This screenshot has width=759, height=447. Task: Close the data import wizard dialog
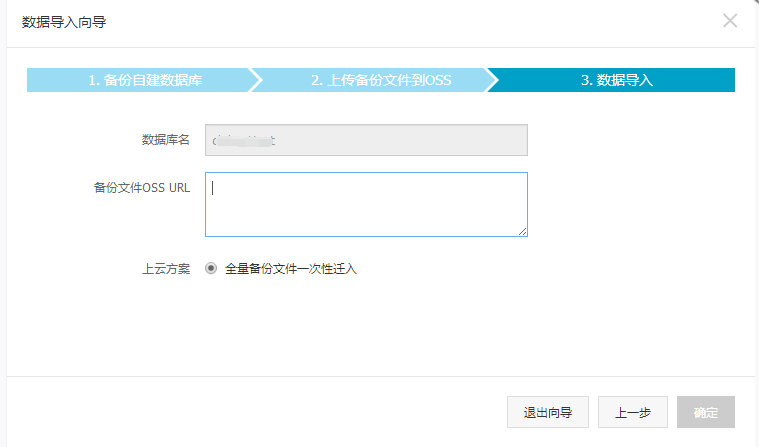[730, 21]
